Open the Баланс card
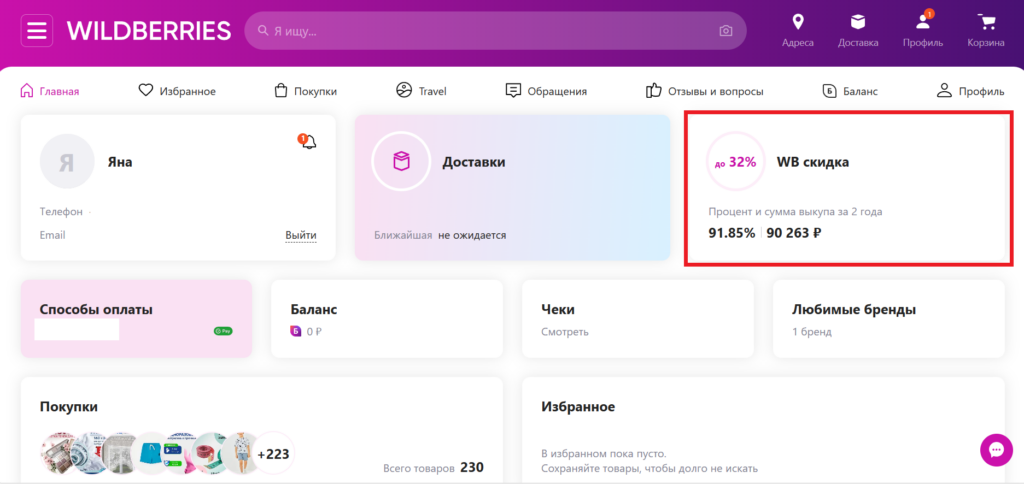The height and width of the screenshot is (484, 1024). pos(387,319)
